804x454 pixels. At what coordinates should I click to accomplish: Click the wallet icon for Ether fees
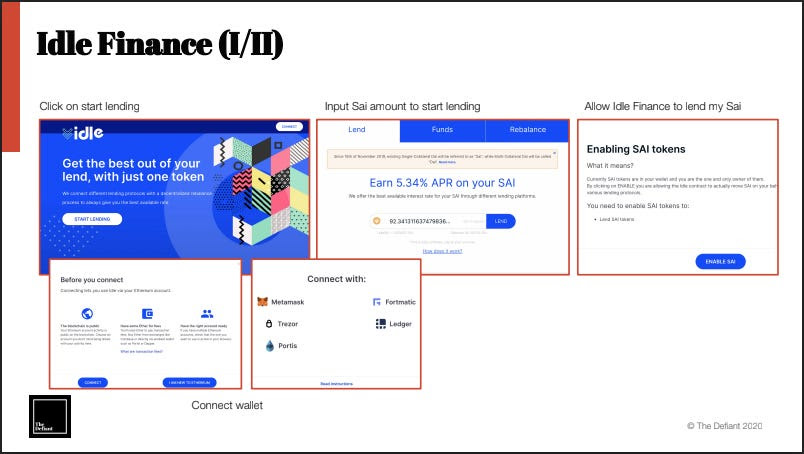[147, 314]
